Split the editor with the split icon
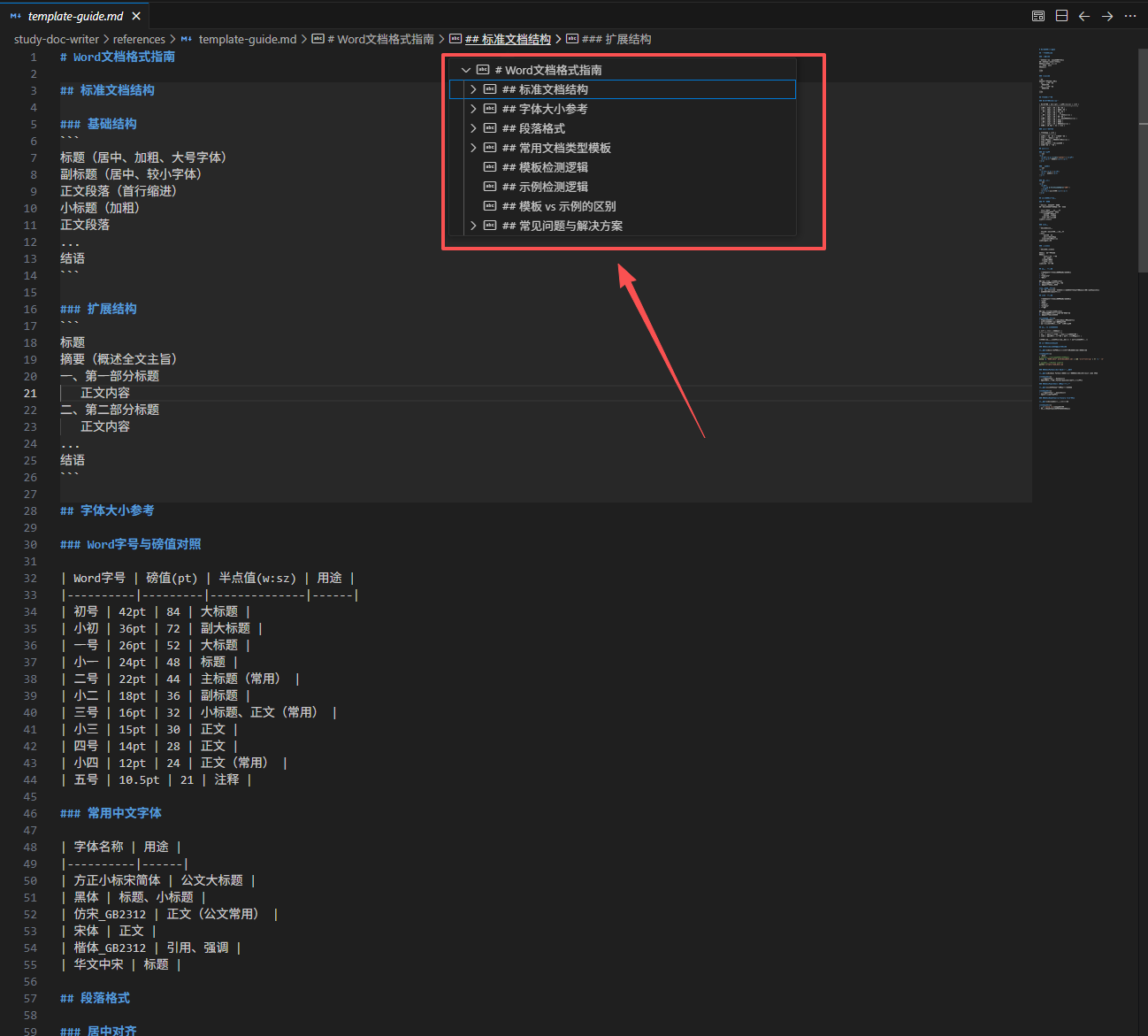 1061,16
